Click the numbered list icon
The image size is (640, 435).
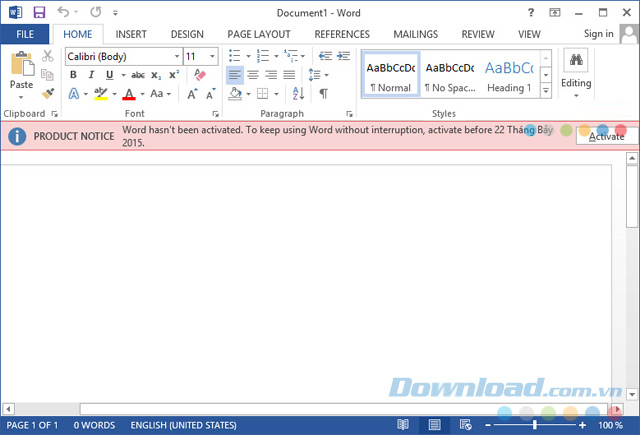tap(262, 55)
